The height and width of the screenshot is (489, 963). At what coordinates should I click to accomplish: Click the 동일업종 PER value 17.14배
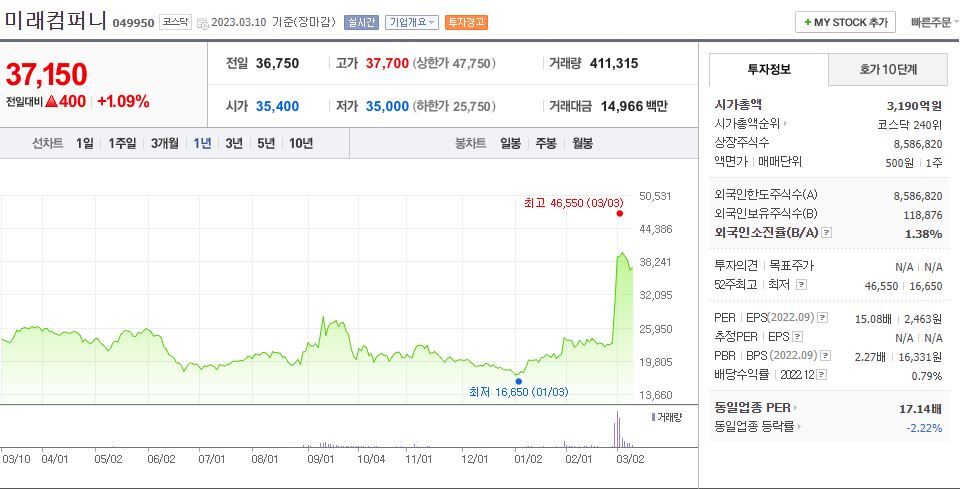pos(920,408)
